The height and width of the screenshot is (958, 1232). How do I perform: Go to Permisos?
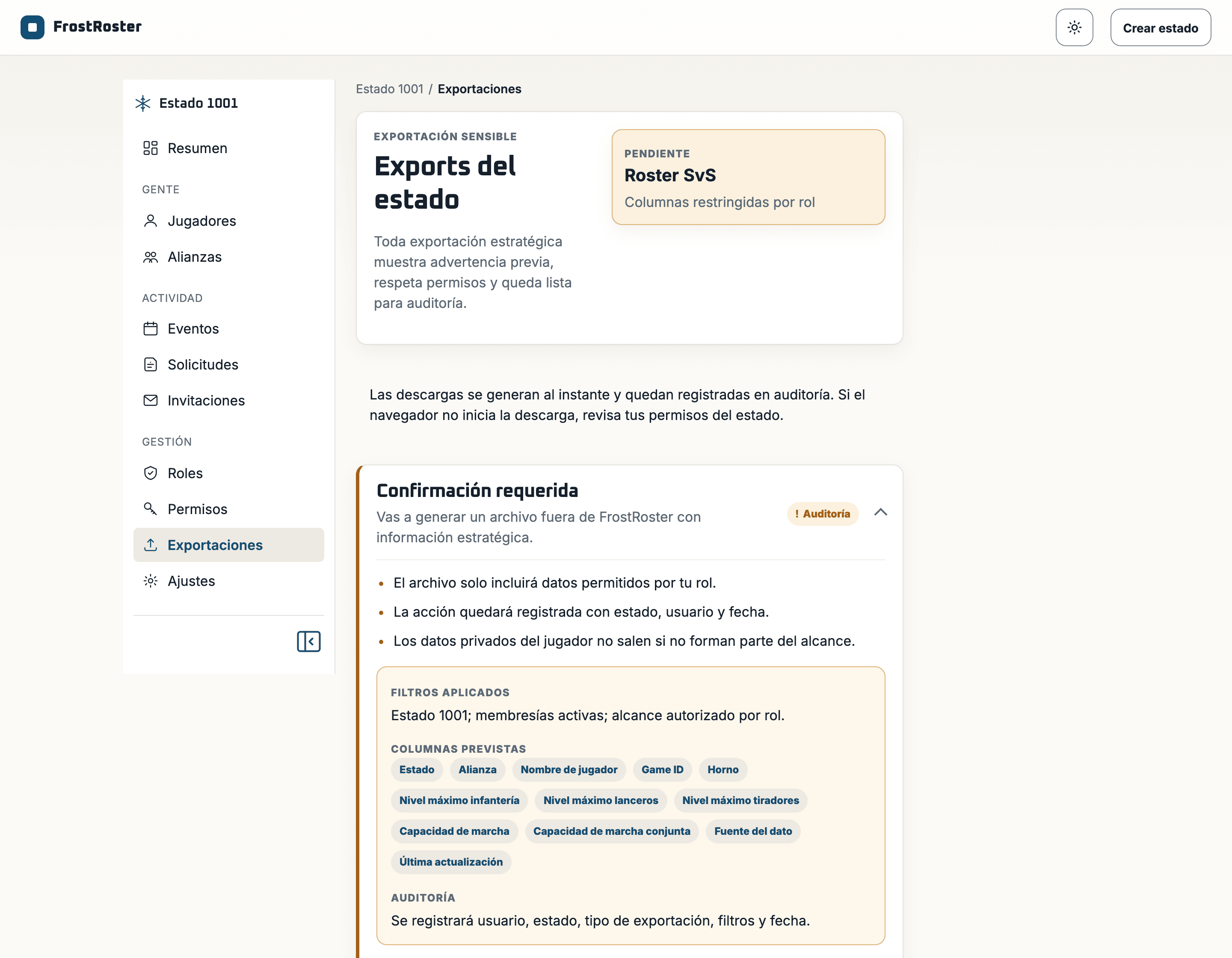tap(228, 509)
